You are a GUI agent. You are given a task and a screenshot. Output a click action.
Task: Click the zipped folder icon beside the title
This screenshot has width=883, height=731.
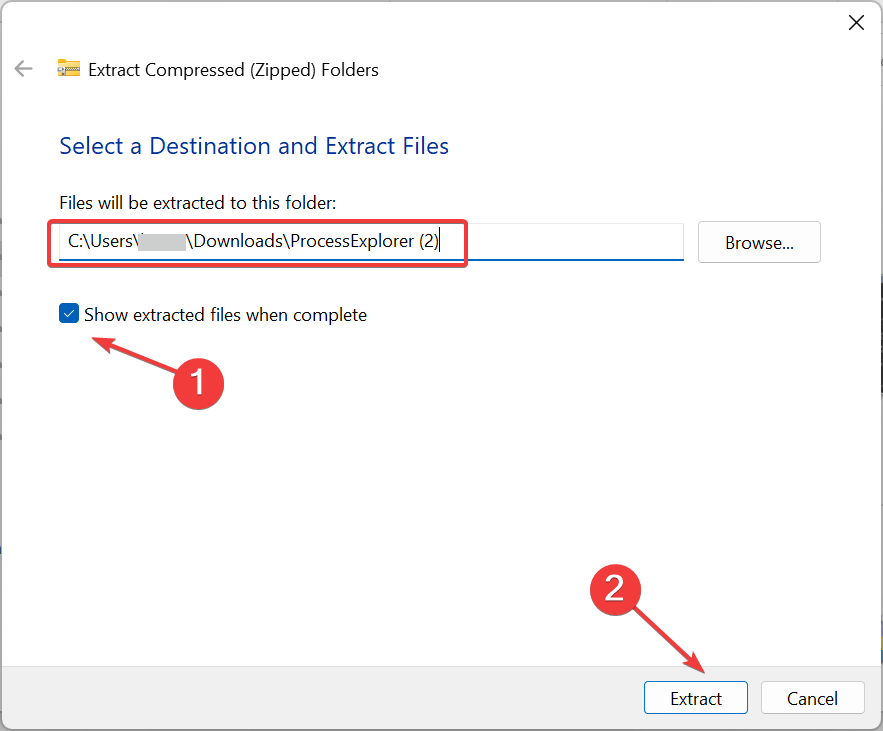tap(69, 68)
